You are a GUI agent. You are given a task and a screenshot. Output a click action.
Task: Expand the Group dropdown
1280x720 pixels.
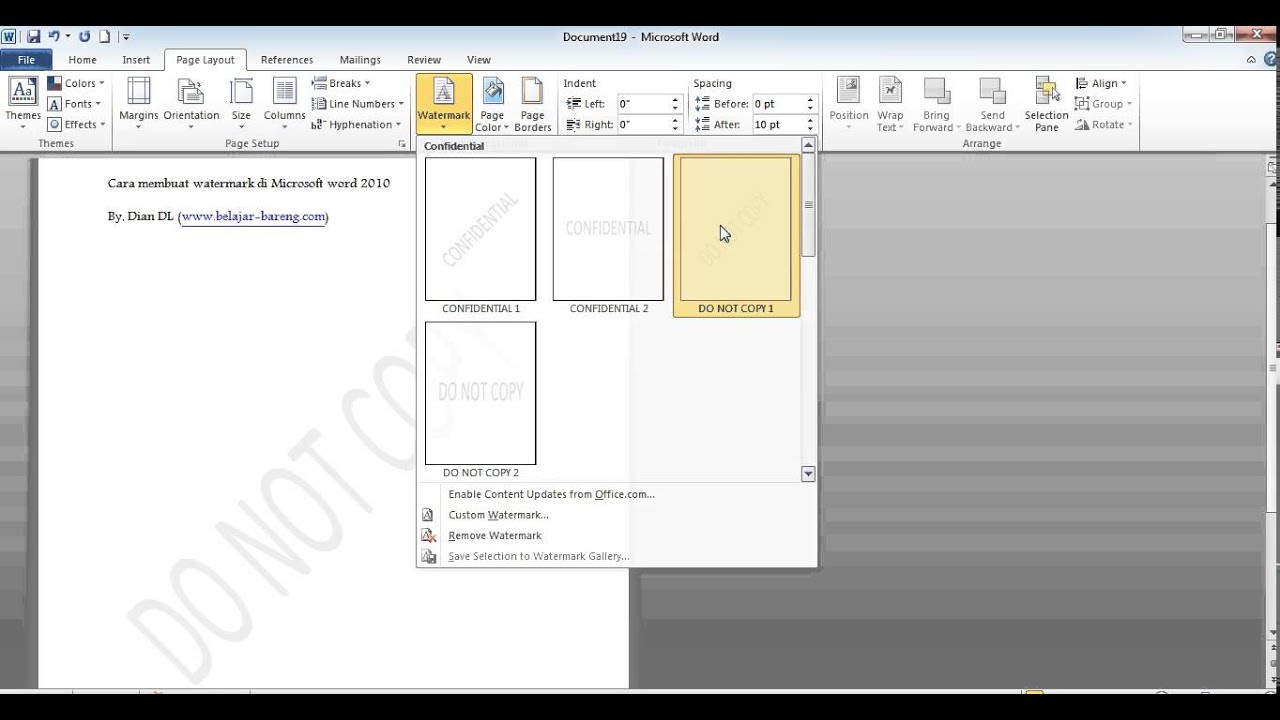pyautogui.click(x=1104, y=104)
